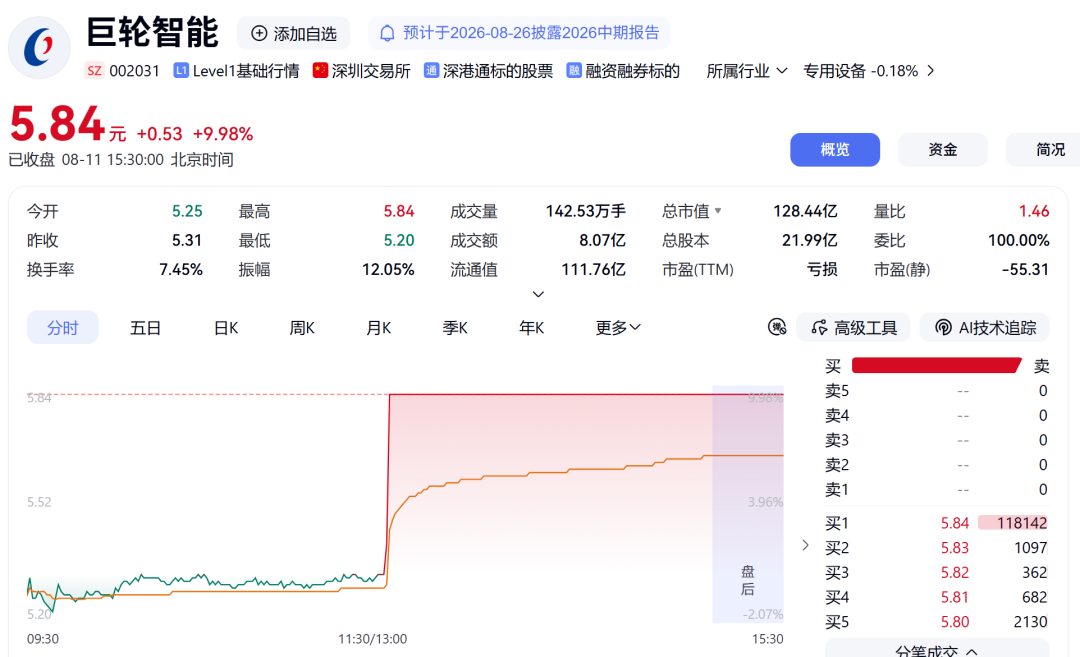Image resolution: width=1080 pixels, height=657 pixels.
Task: Click the 换手率 7.45% value
Action: [x=180, y=269]
